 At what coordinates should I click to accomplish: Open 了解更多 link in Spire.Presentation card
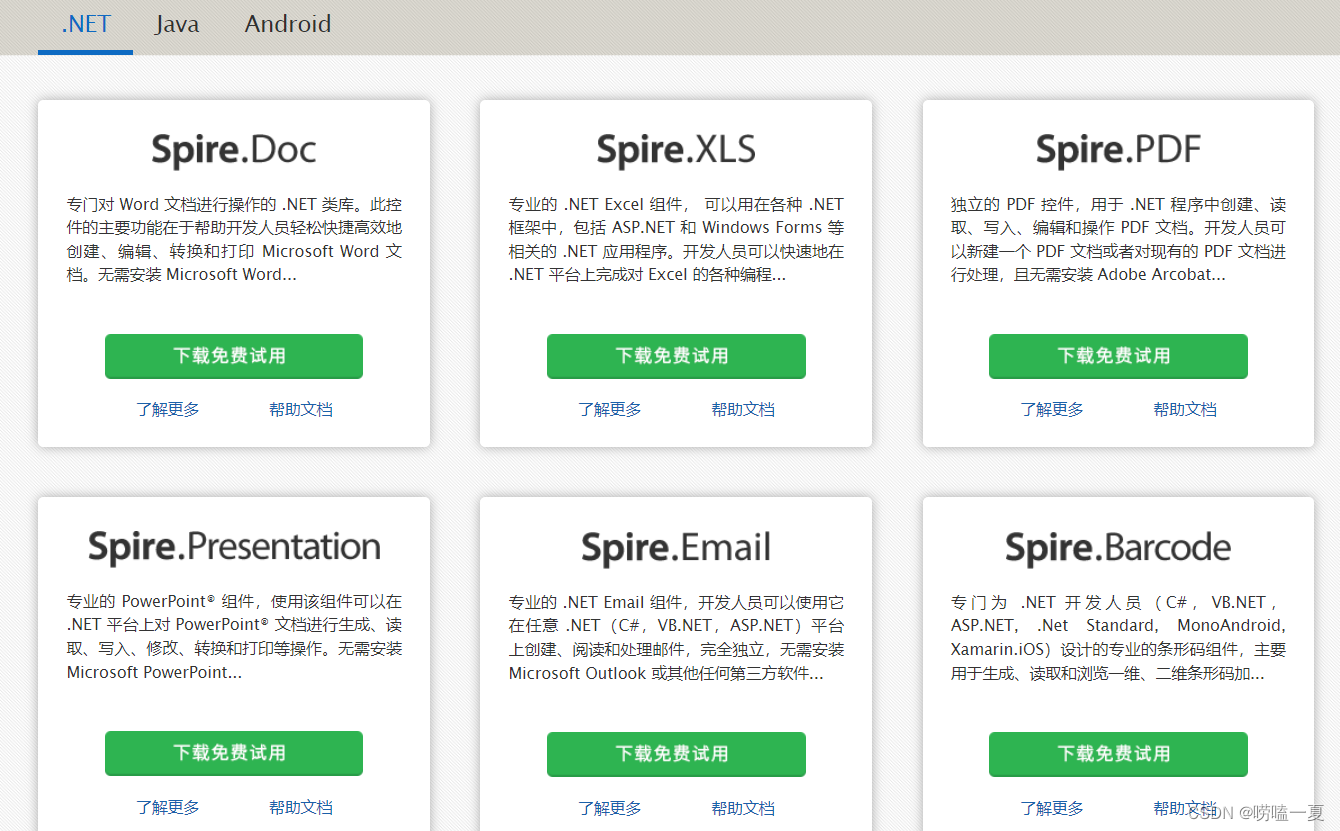[x=168, y=807]
